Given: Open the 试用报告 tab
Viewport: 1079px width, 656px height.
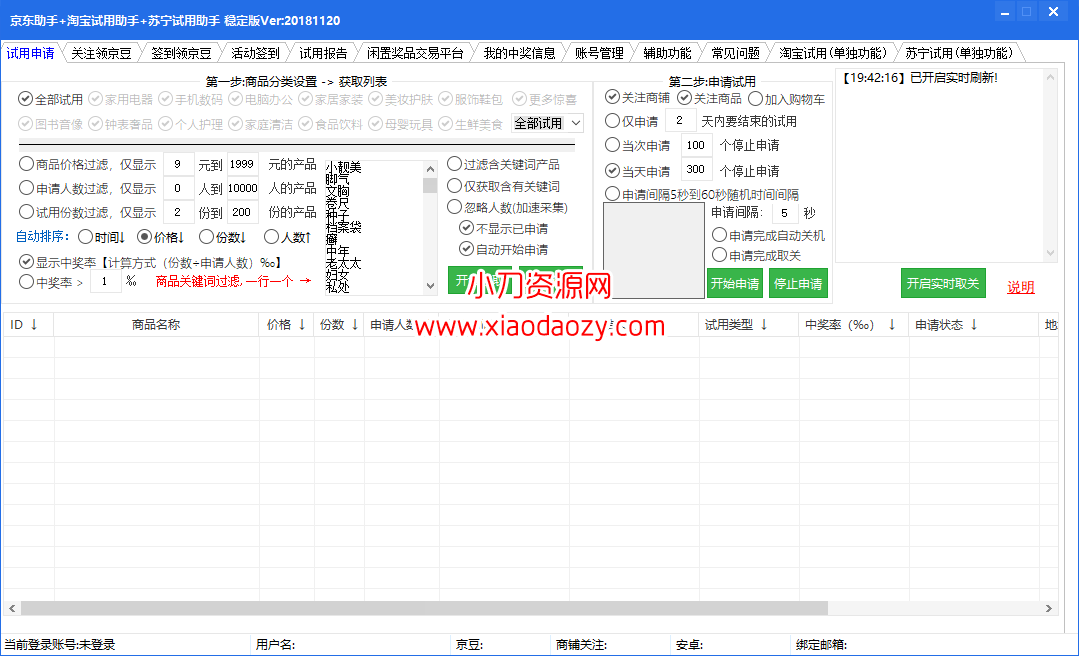Looking at the screenshot, I should coord(323,53).
